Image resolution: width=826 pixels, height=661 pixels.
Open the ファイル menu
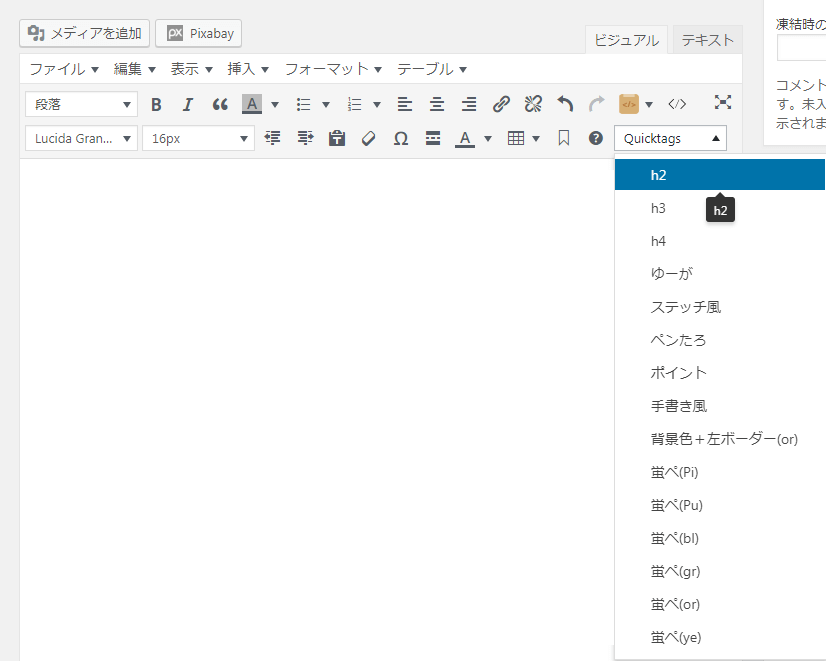coord(64,69)
